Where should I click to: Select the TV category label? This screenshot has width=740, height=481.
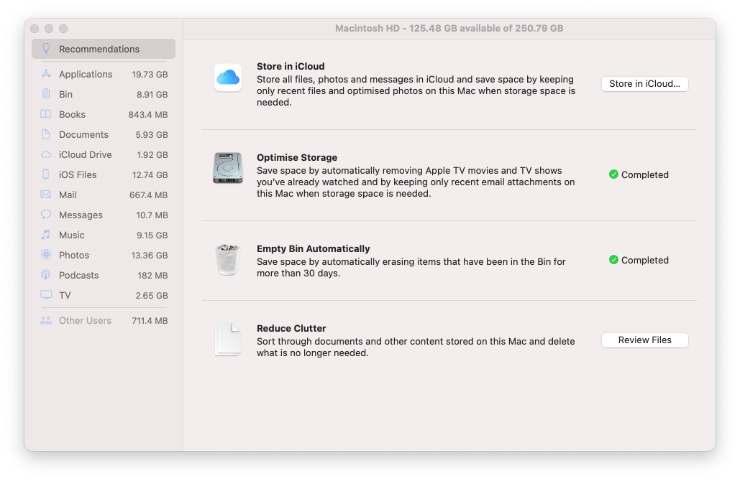click(65, 295)
